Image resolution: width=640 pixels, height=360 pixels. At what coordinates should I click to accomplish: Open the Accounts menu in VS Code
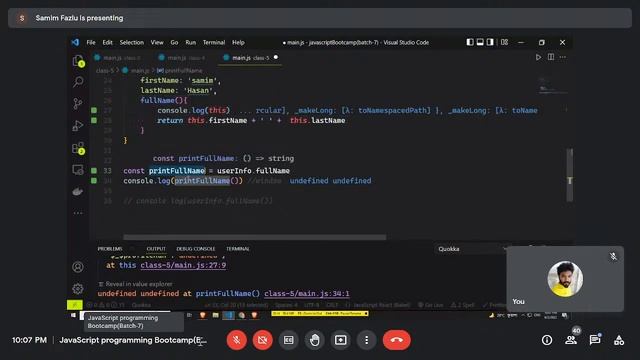(x=78, y=267)
